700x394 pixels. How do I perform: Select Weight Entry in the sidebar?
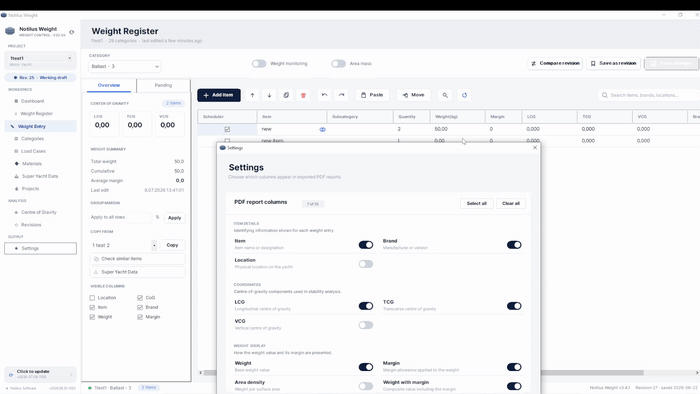(40, 126)
